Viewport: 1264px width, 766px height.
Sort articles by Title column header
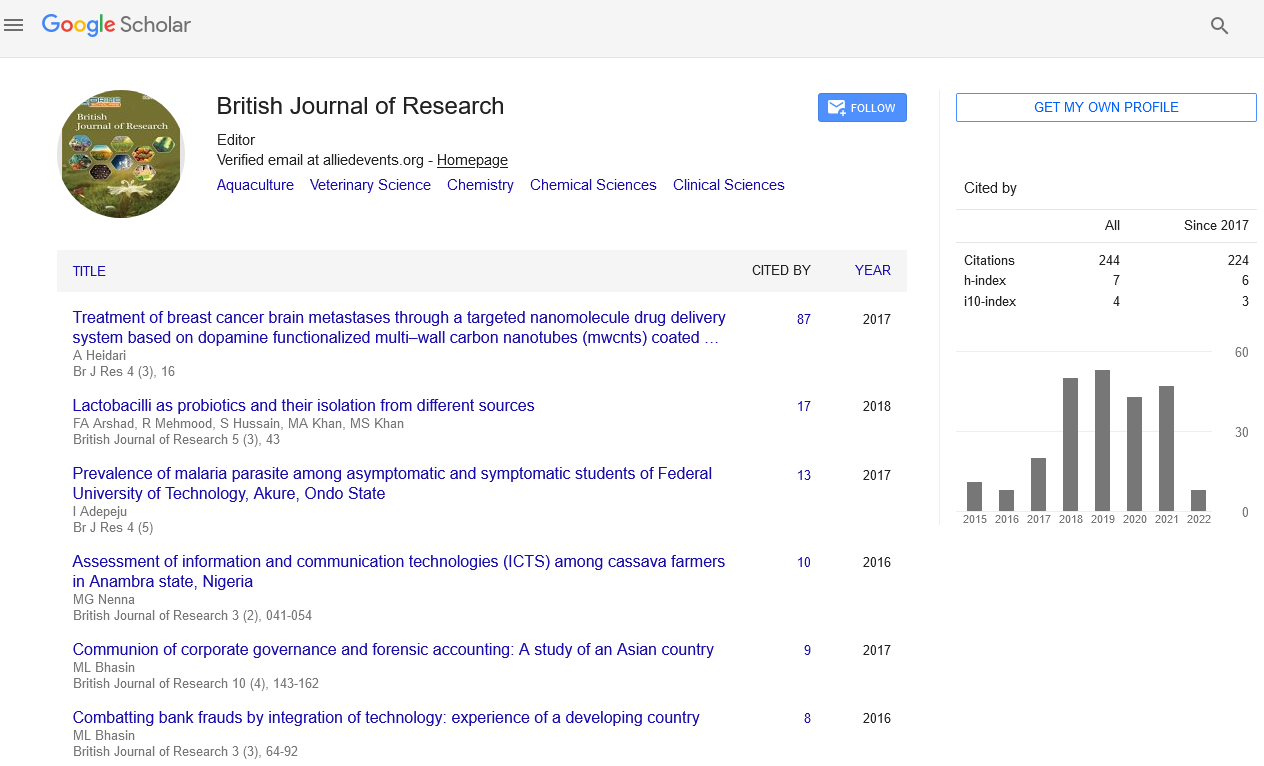pyautogui.click(x=89, y=271)
